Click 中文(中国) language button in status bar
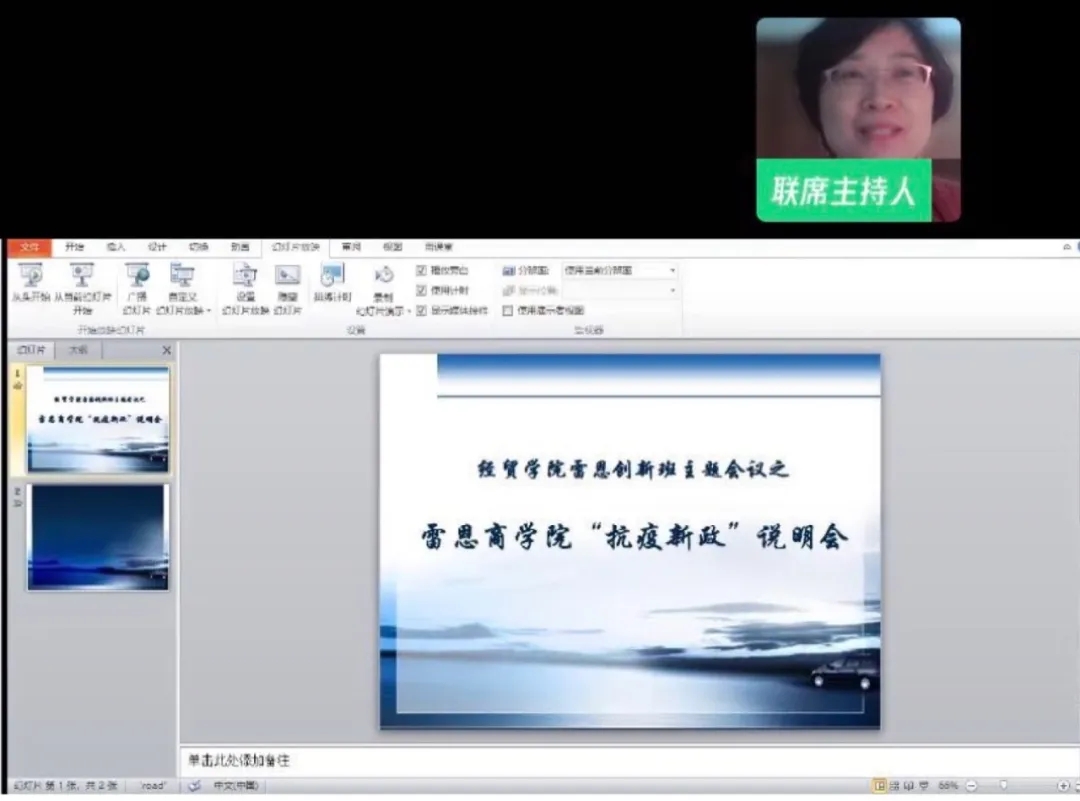This screenshot has height=801, width=1080. coord(236,786)
